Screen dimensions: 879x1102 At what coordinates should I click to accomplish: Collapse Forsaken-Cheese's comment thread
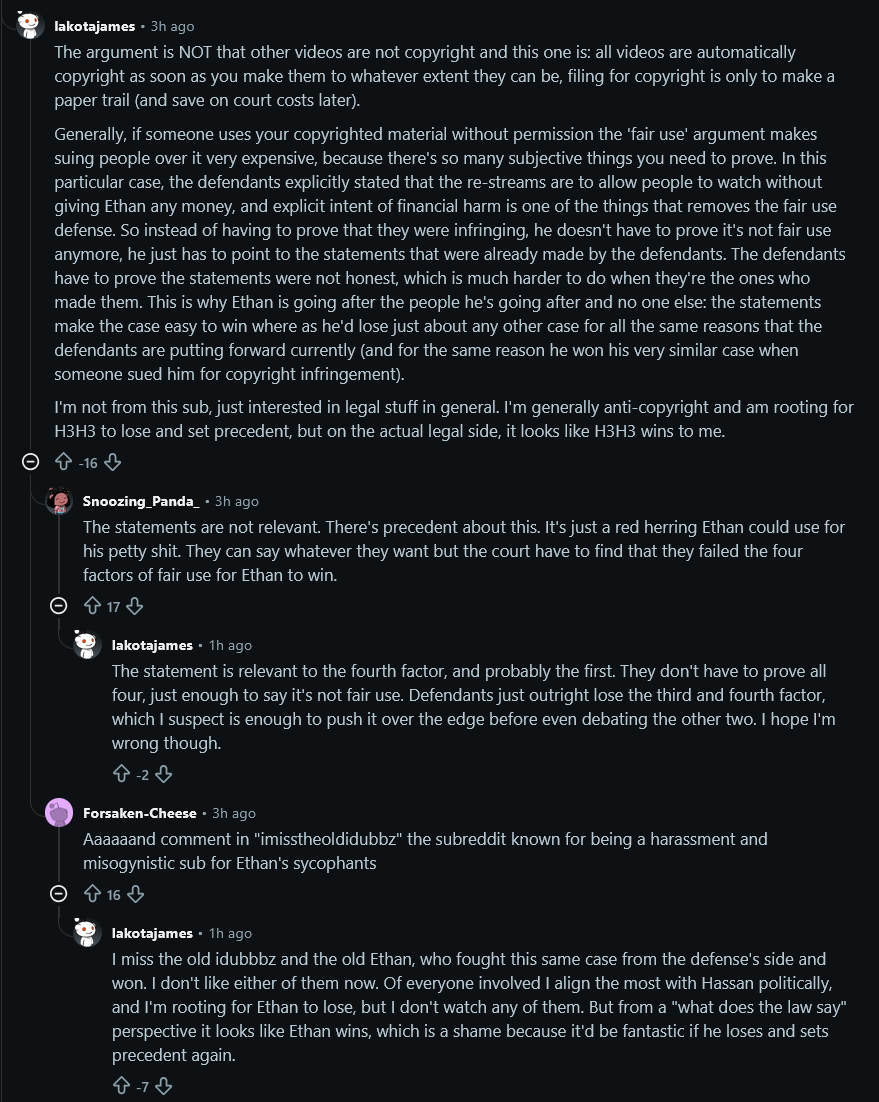59,893
